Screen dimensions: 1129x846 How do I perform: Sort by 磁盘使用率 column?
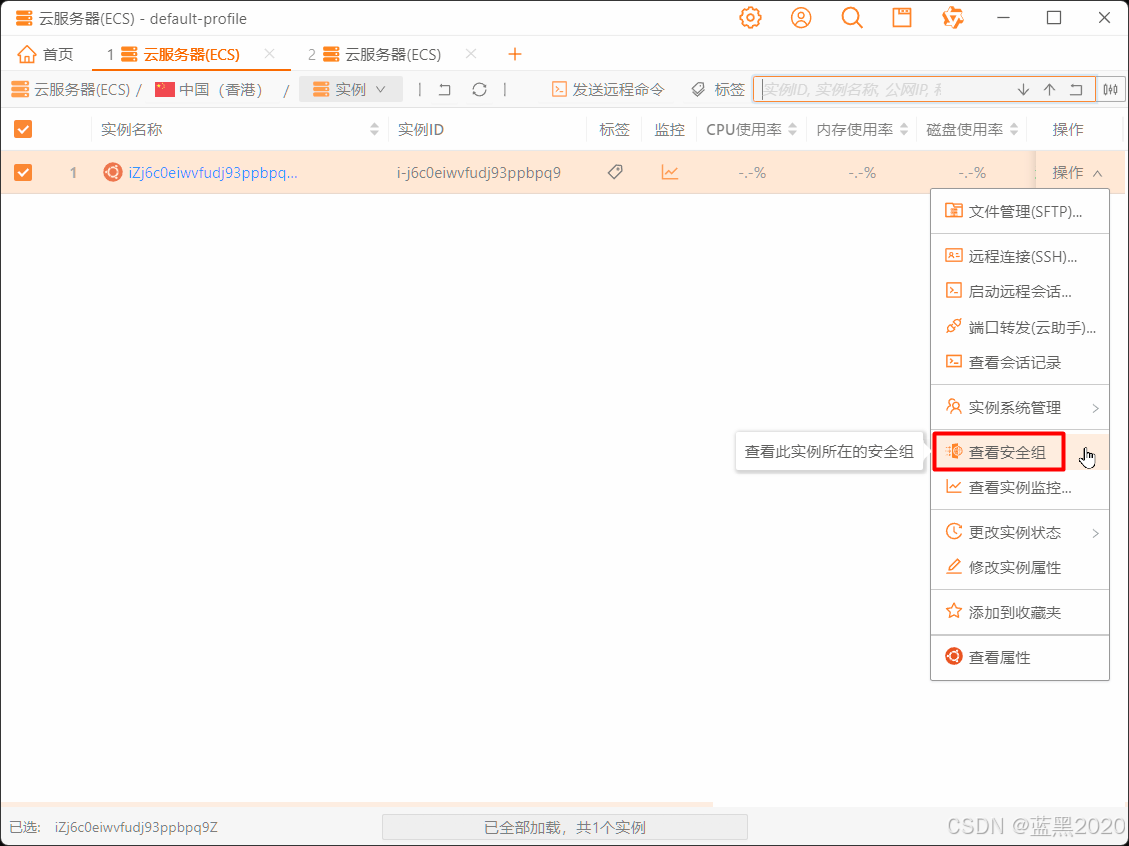click(1014, 130)
